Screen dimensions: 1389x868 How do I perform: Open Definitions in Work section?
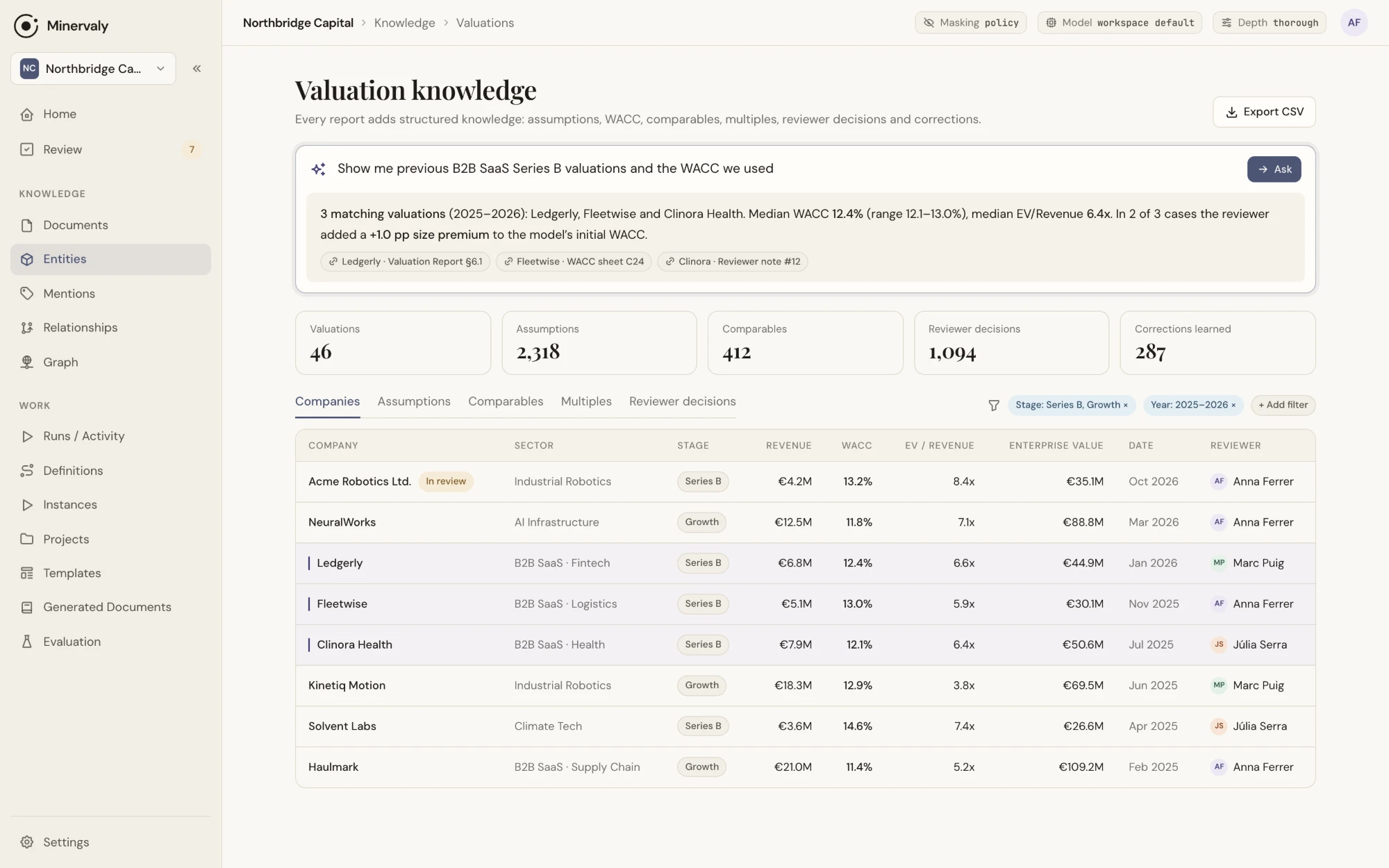click(110, 471)
